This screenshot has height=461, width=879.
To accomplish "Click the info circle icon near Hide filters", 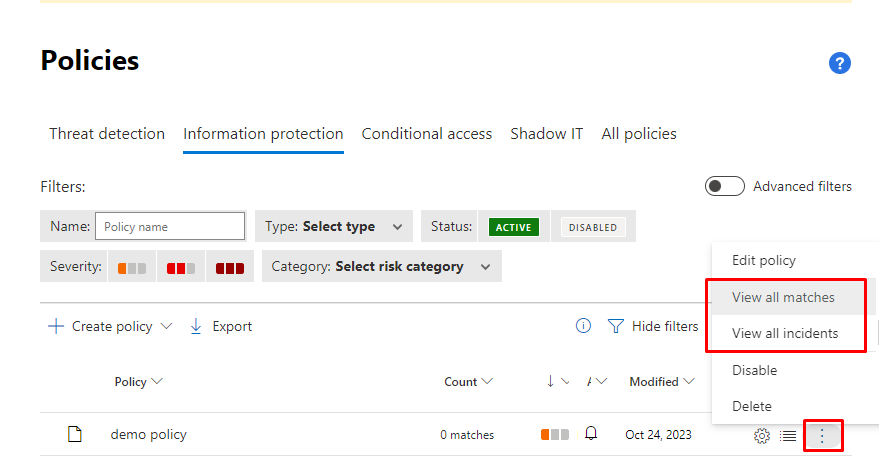I will tap(584, 326).
